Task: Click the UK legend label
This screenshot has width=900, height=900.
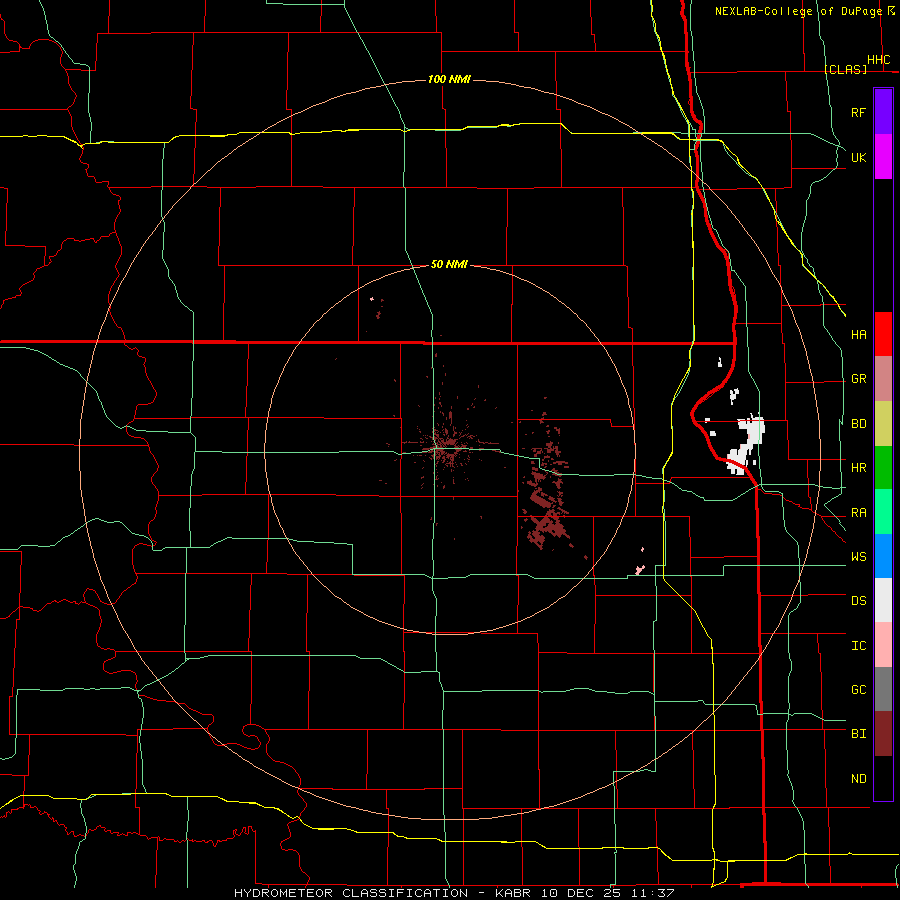Action: (859, 157)
